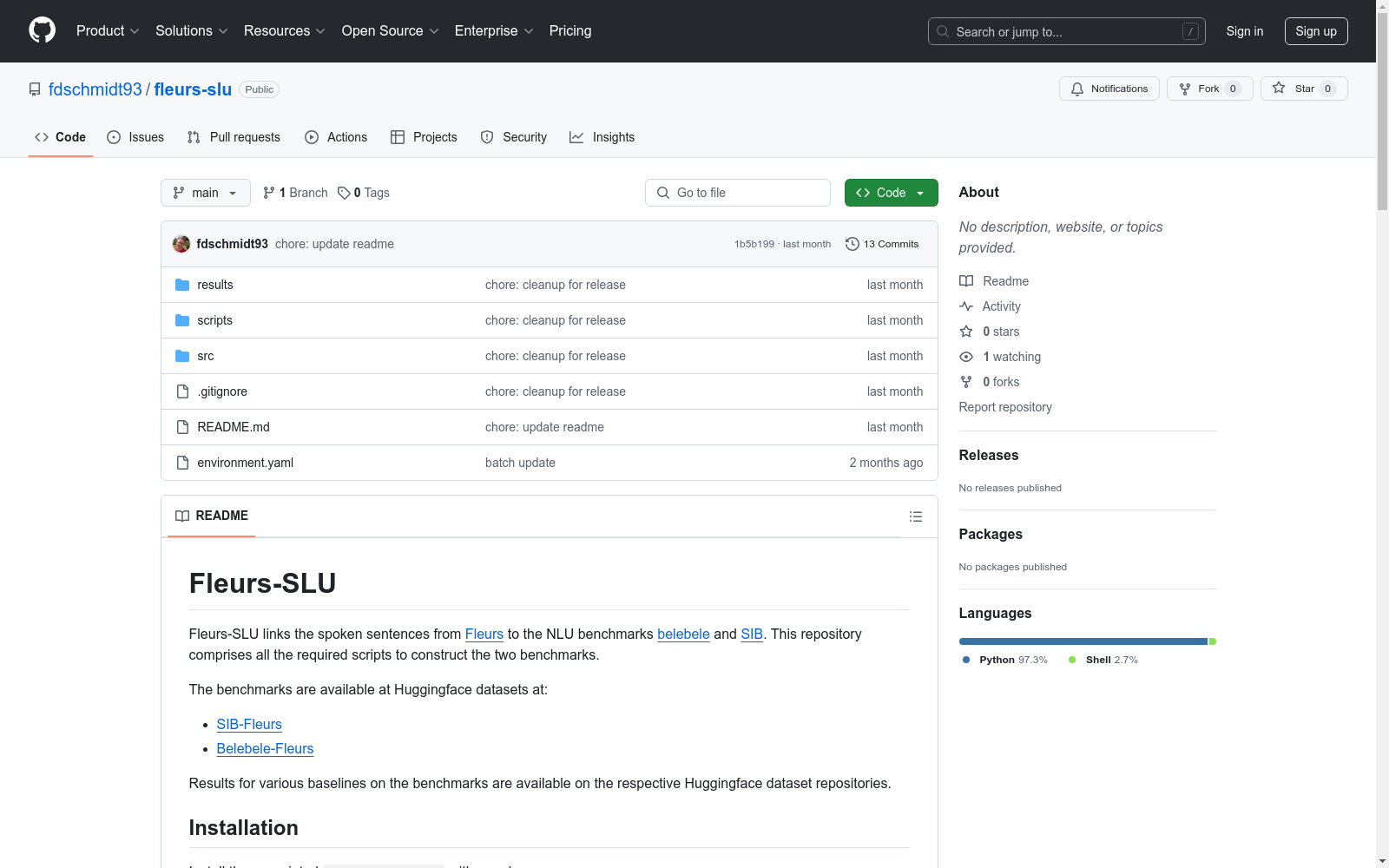Follow the Belebele-Fleurs dataset link
This screenshot has height=868, width=1389.
[x=265, y=748]
